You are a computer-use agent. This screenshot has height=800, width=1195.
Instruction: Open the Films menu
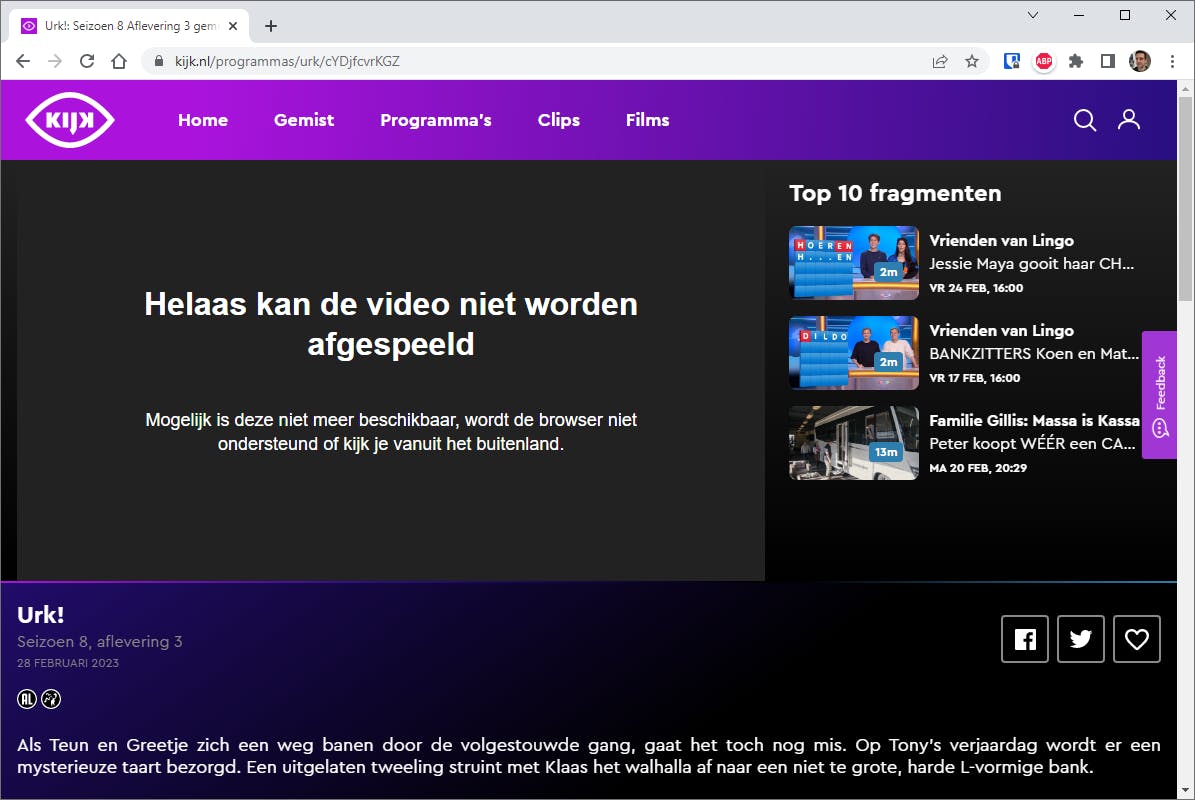(648, 120)
